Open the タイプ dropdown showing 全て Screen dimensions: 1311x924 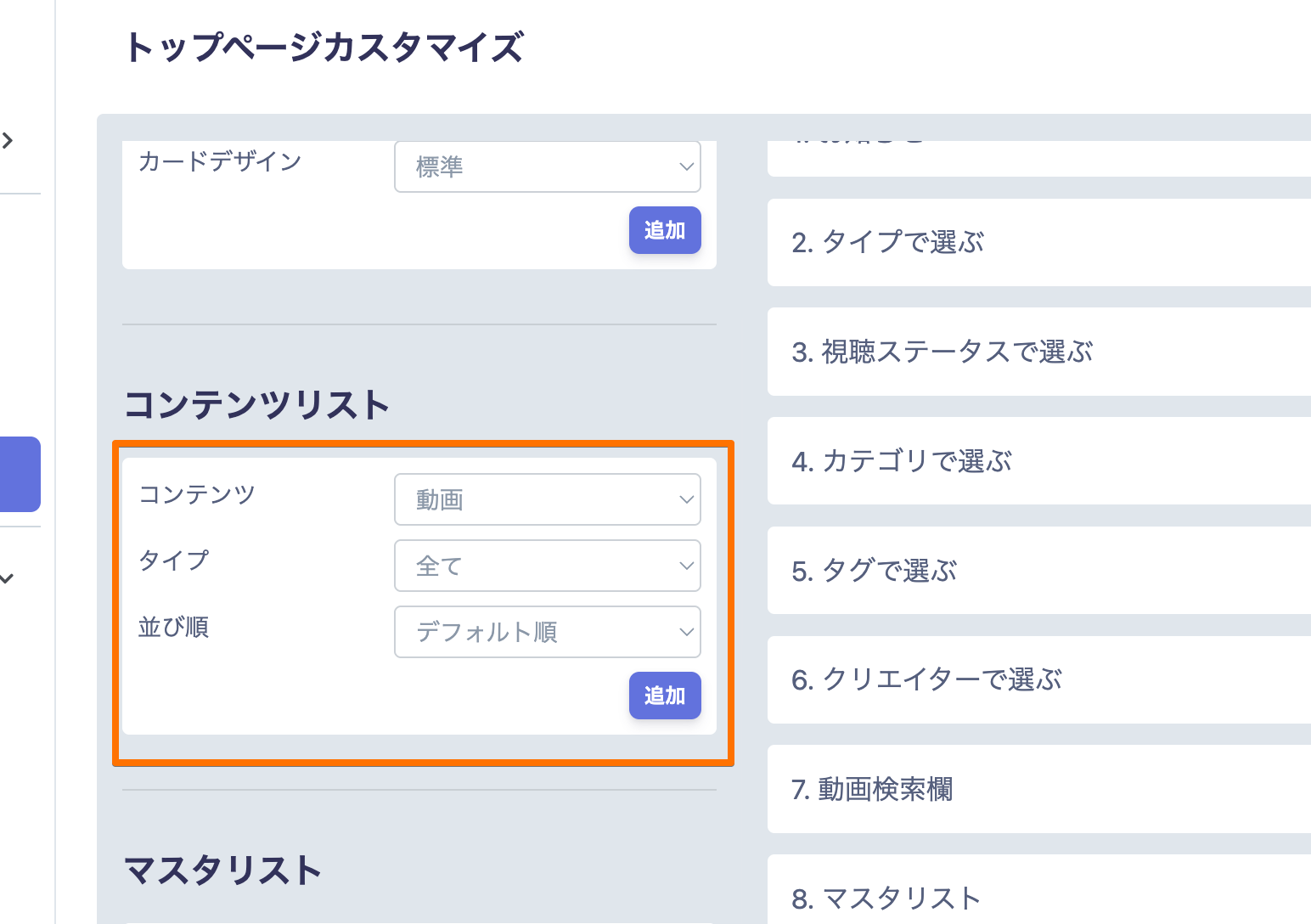[547, 566]
